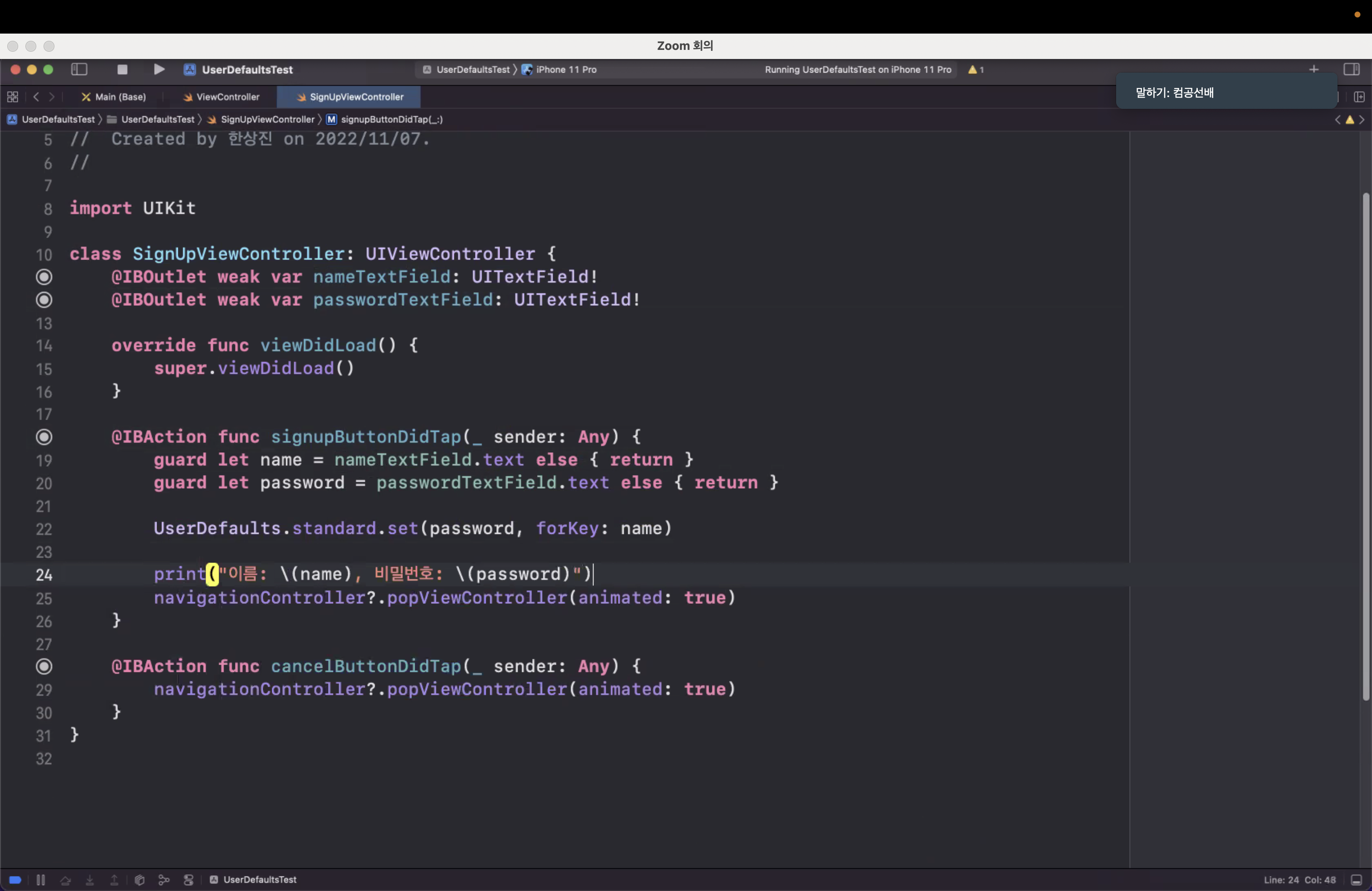Click the Step Over debug button
Image resolution: width=1372 pixels, height=891 pixels.
tap(65, 880)
